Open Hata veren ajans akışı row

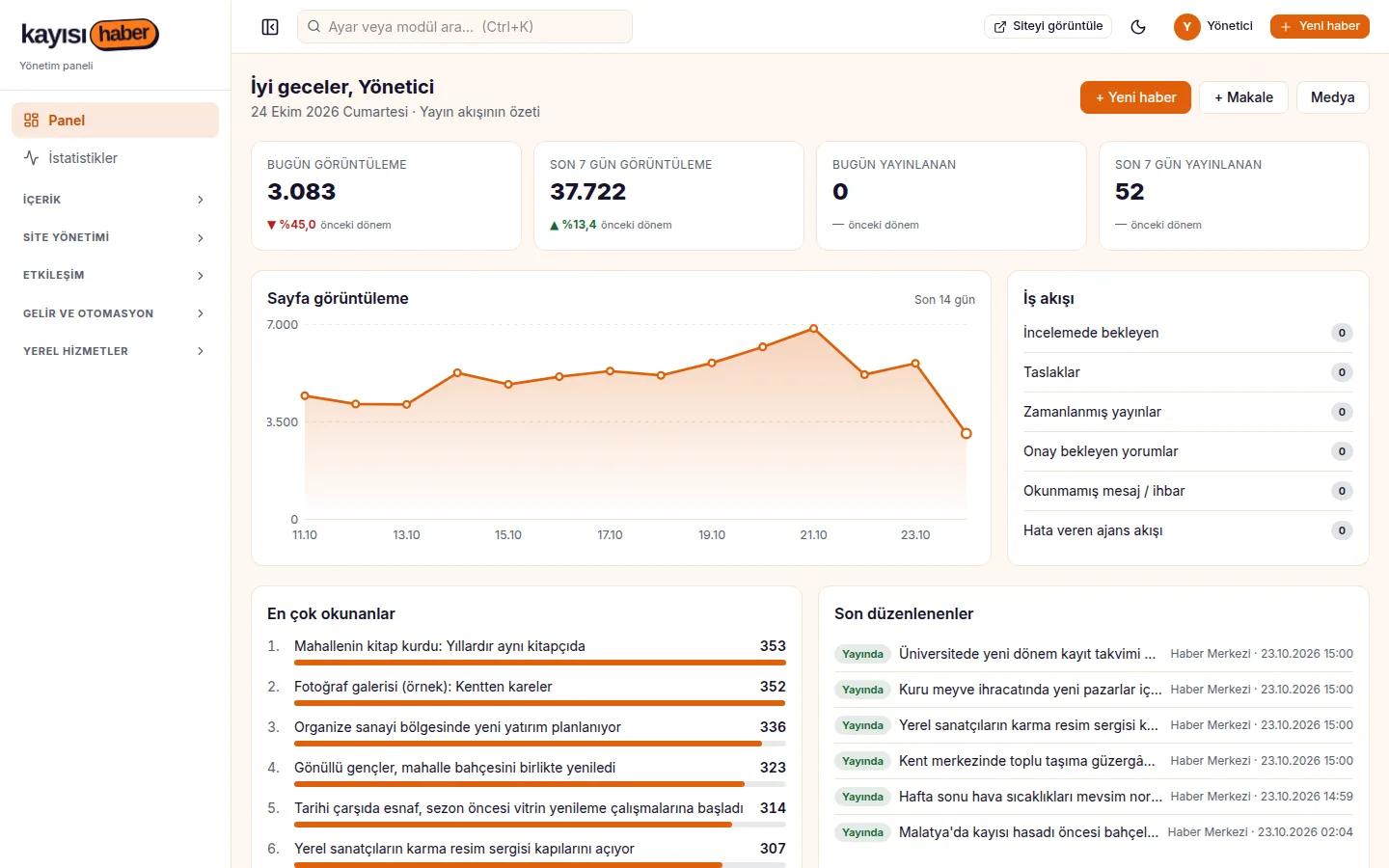pyautogui.click(x=1188, y=530)
